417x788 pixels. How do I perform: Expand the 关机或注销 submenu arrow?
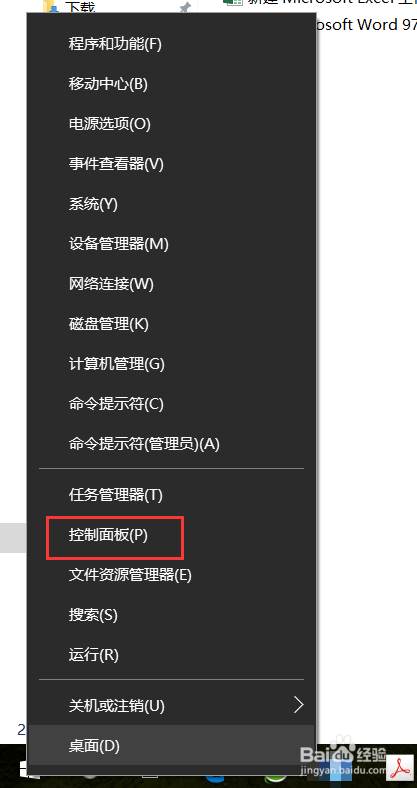(x=299, y=705)
